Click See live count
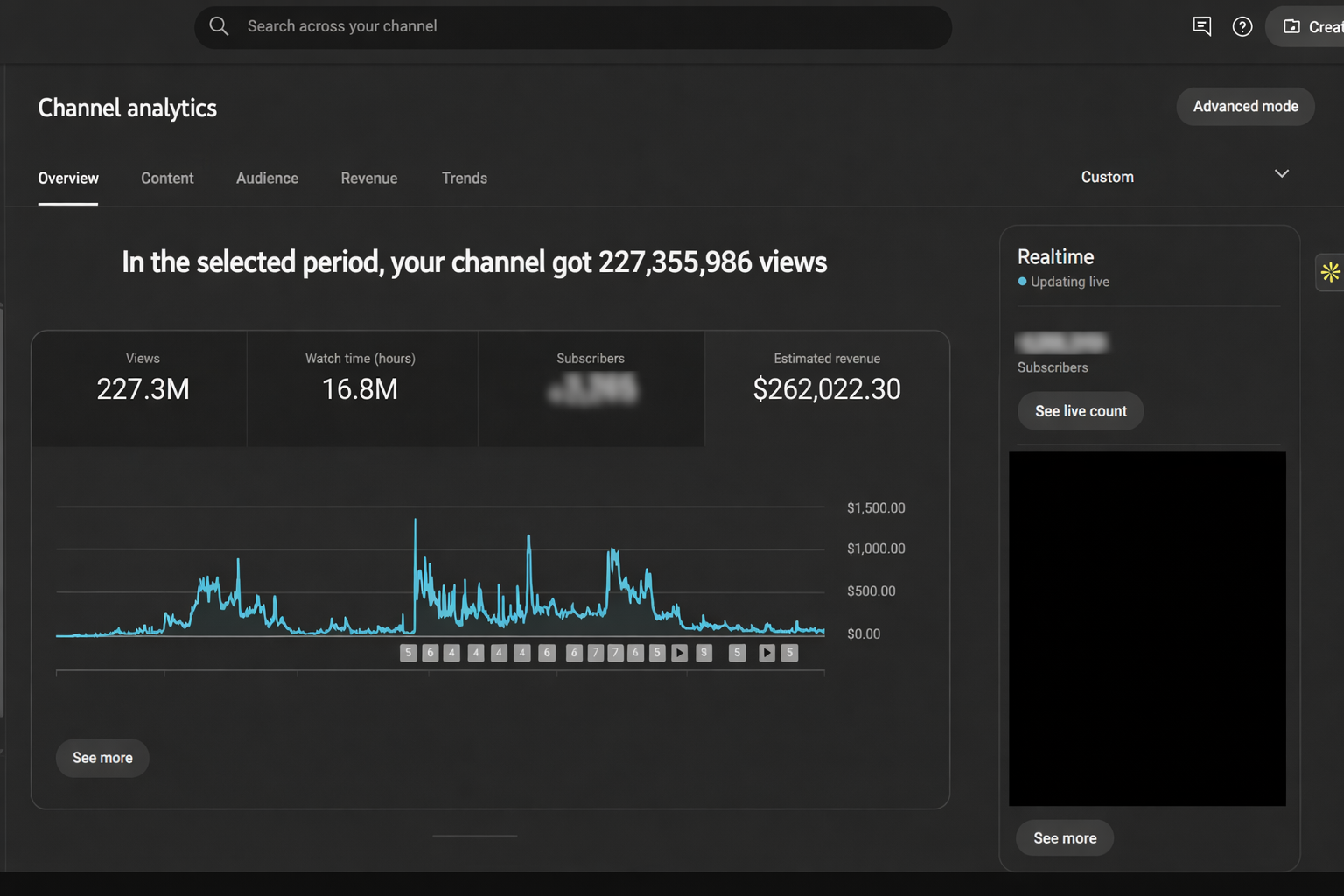This screenshot has height=896, width=1344. (1080, 410)
